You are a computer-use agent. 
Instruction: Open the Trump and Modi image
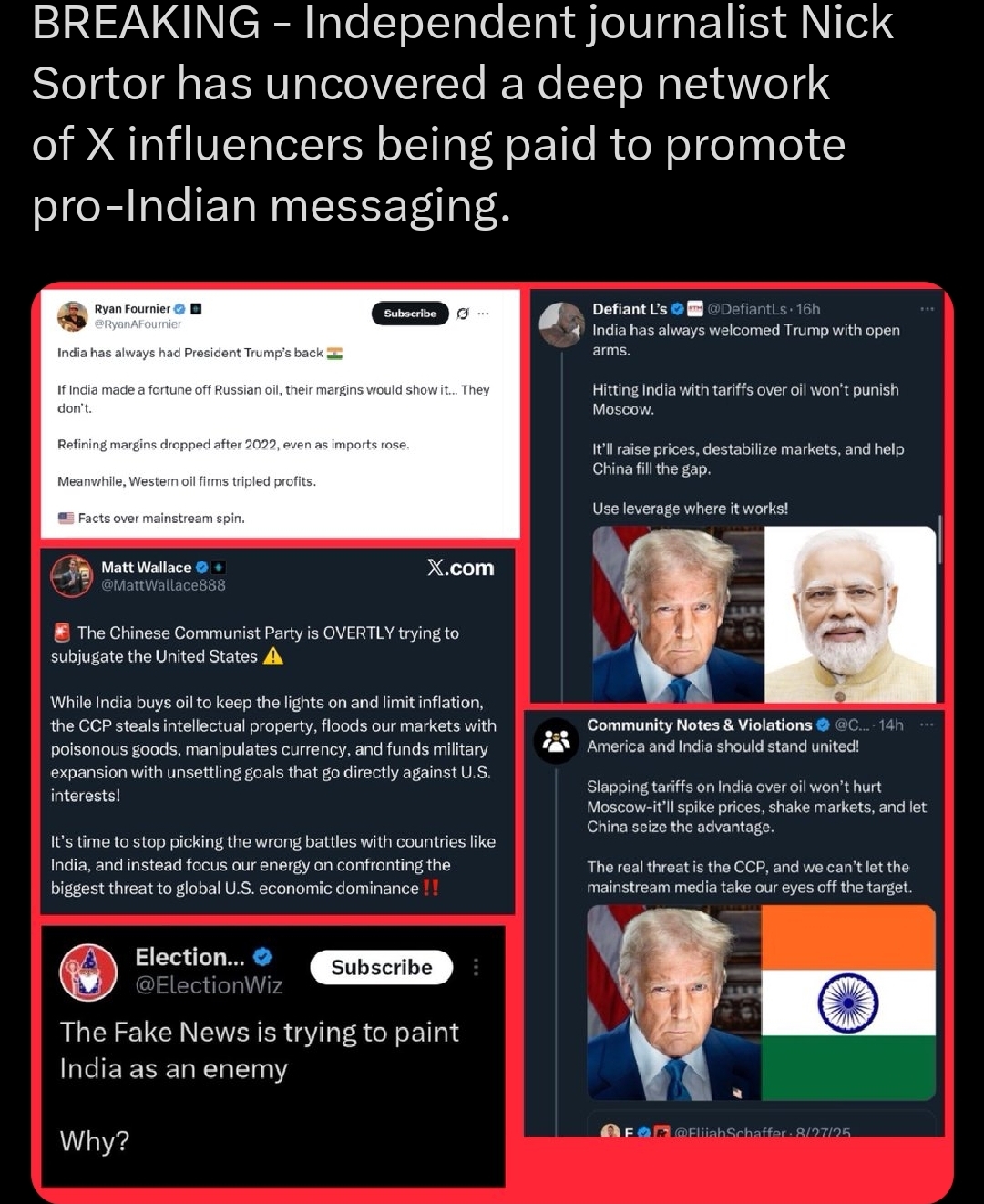click(764, 614)
